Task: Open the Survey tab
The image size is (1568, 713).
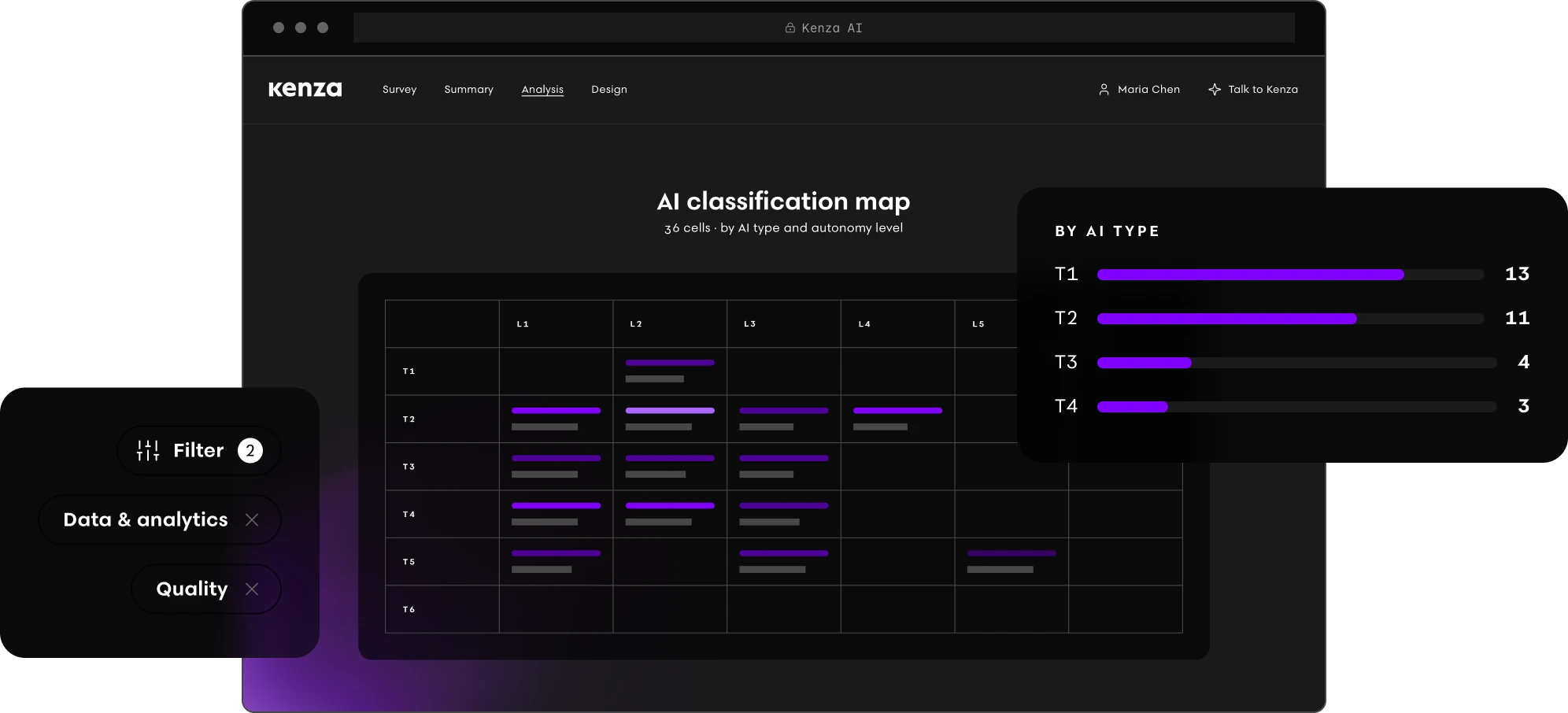Action: pyautogui.click(x=399, y=89)
